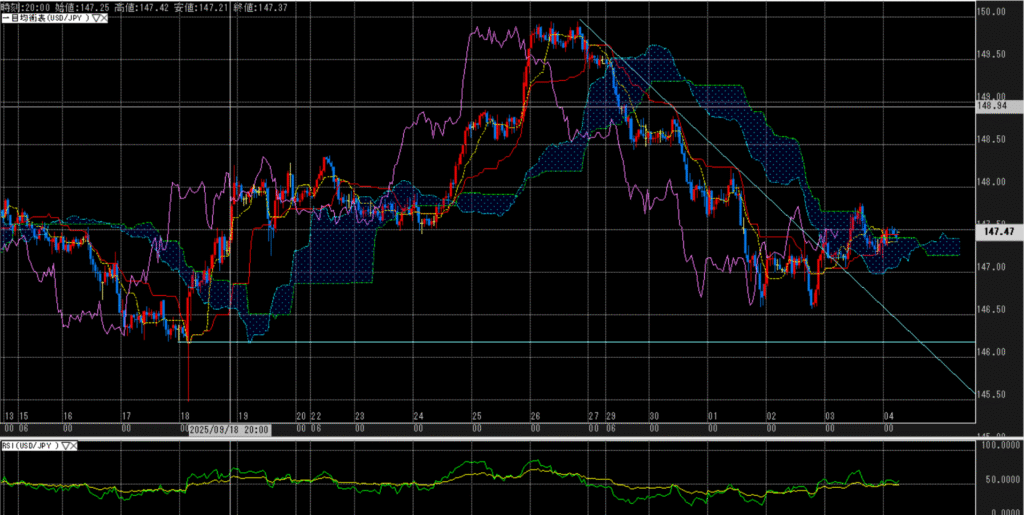Open the Ichimoku indicator dropdown triangle
This screenshot has width=1024, height=515.
coord(94,19)
